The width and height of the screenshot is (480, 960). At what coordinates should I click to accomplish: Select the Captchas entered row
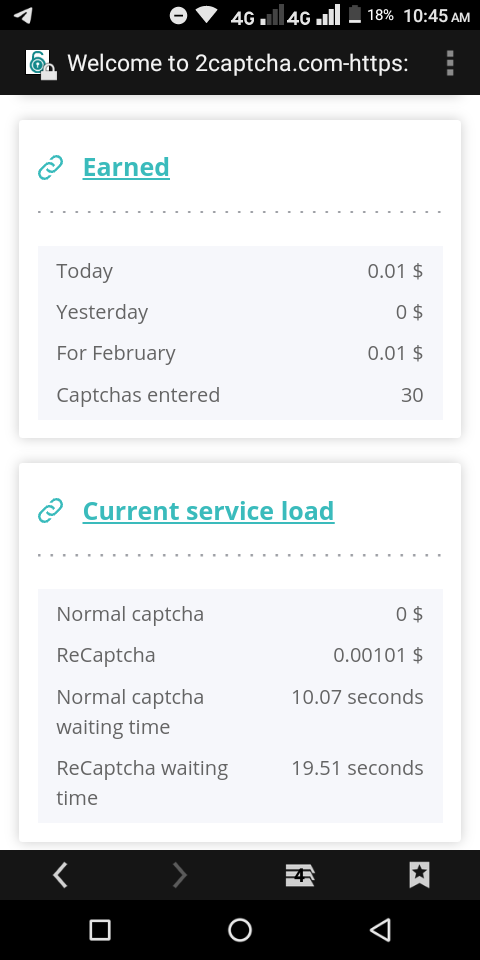pyautogui.click(x=240, y=395)
